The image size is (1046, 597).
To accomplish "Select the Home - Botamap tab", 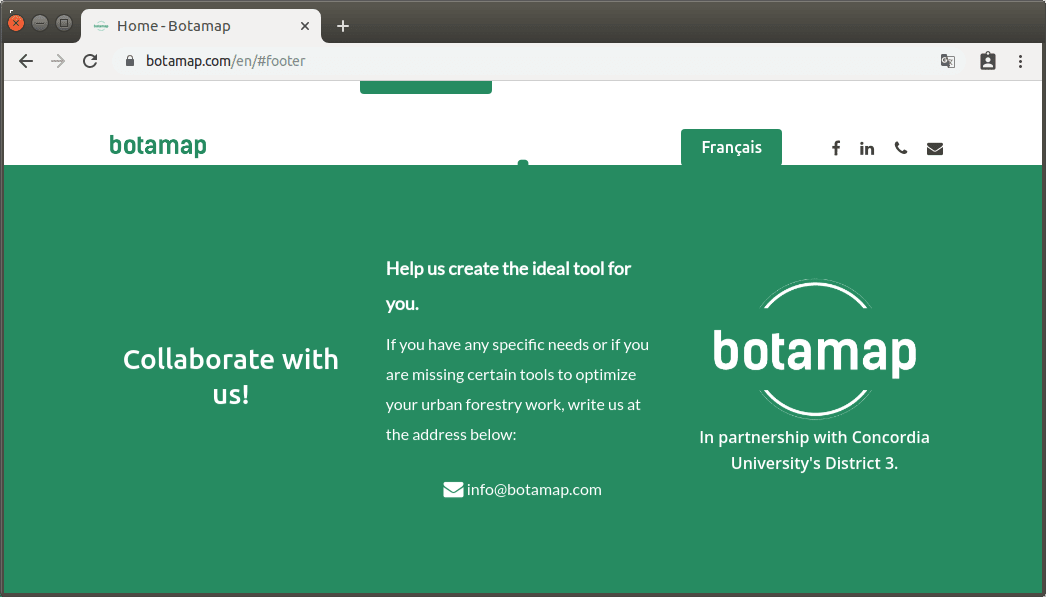I will [x=201, y=26].
